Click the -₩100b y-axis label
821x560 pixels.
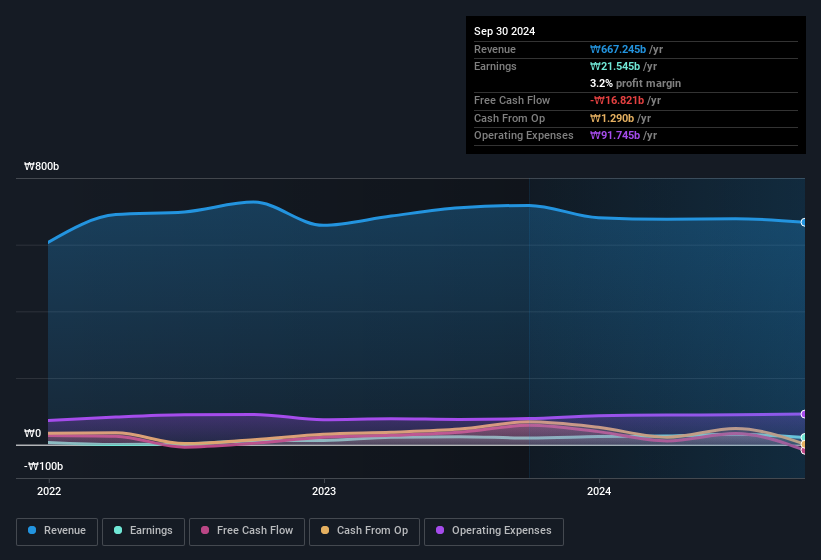click(x=43, y=466)
